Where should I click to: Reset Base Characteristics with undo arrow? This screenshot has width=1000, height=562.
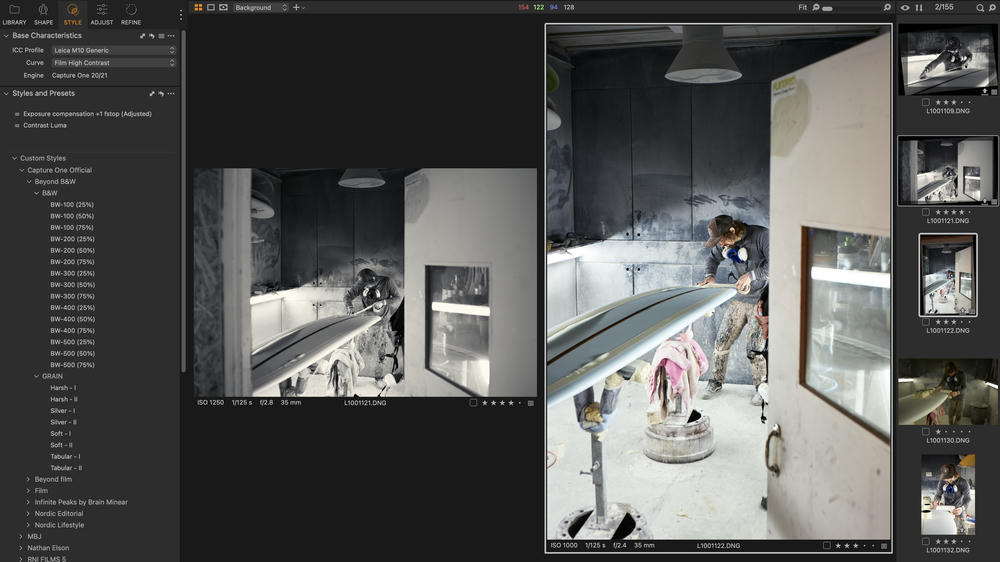tap(152, 36)
